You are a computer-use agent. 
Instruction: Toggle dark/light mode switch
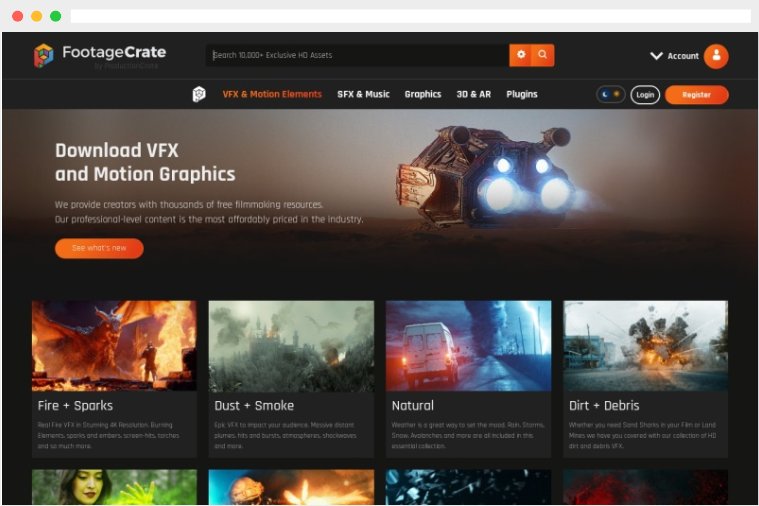click(x=610, y=94)
